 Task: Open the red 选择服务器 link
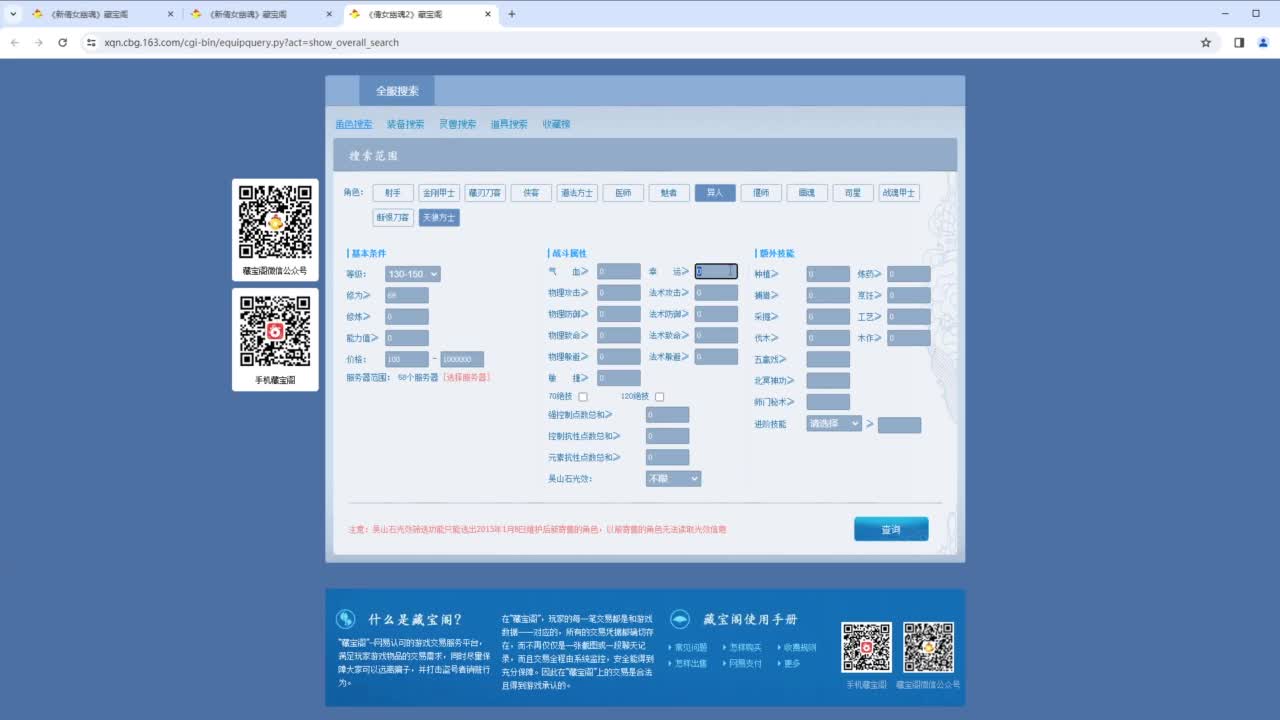tap(466, 378)
